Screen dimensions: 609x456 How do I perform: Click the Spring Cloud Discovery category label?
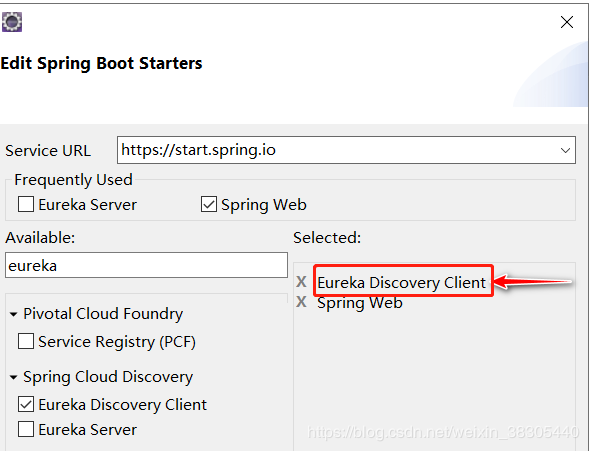coord(108,377)
